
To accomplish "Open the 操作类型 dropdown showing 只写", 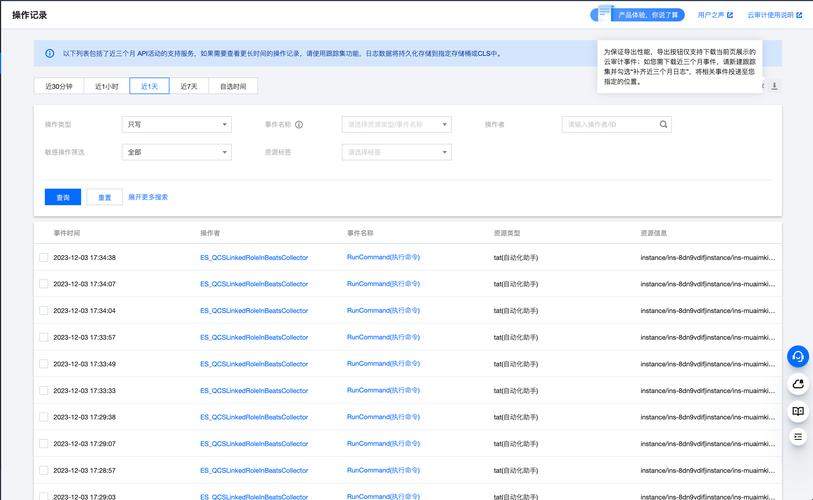I will click(x=177, y=124).
